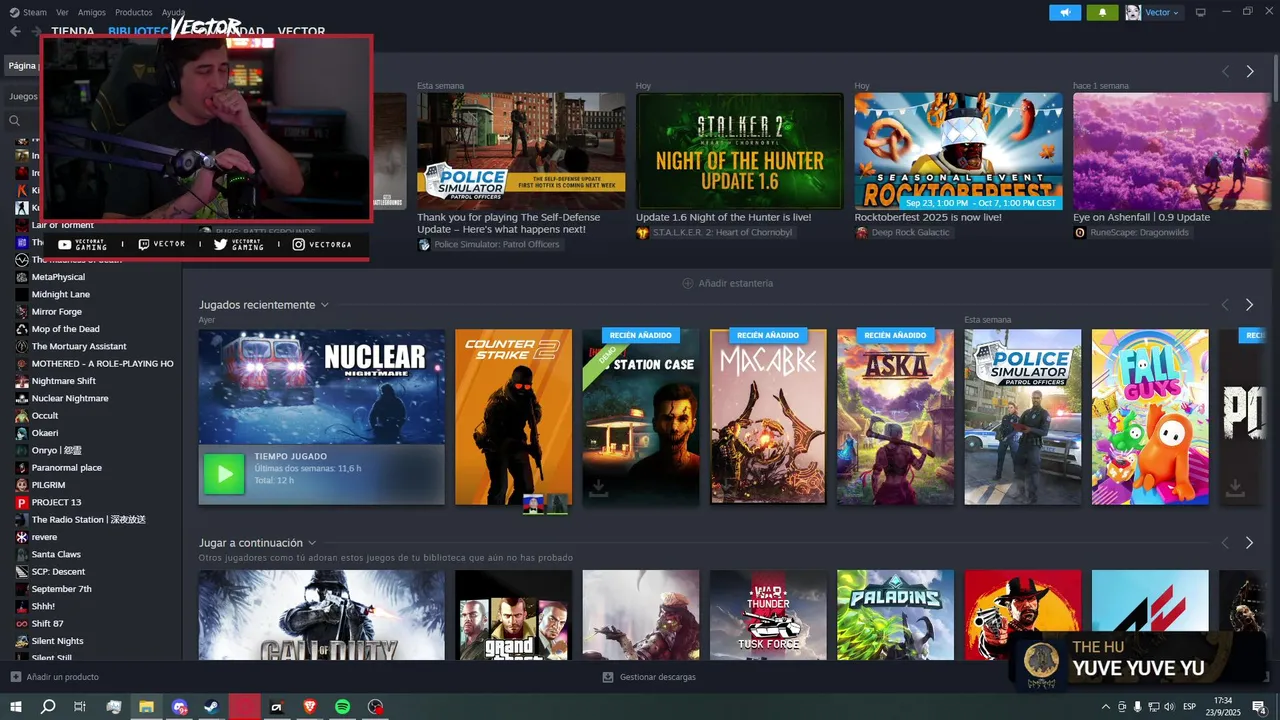The image size is (1280, 720).
Task: Open the Macabre game cover
Action: click(768, 417)
